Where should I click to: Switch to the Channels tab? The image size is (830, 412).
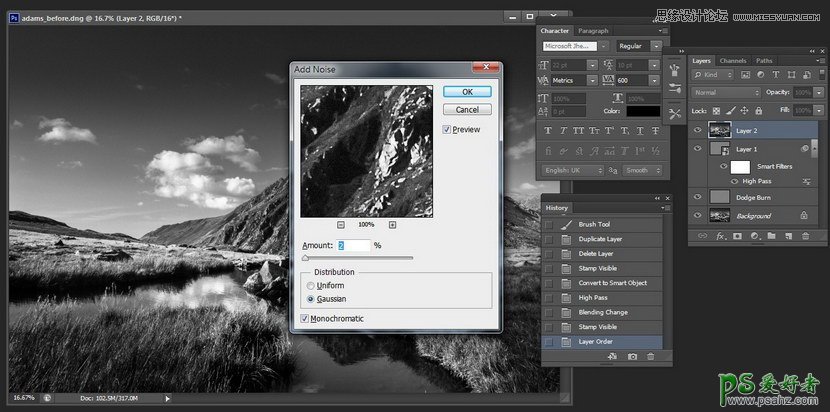pyautogui.click(x=733, y=61)
